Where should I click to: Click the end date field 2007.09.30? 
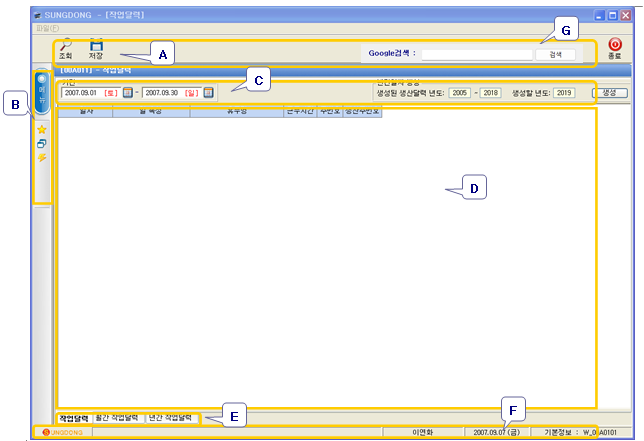tap(171, 93)
